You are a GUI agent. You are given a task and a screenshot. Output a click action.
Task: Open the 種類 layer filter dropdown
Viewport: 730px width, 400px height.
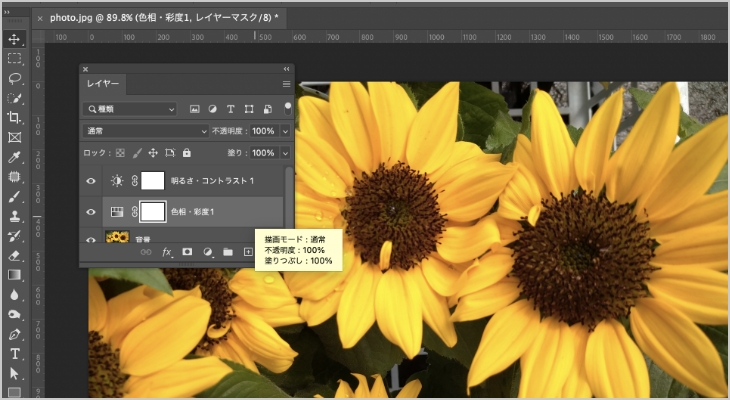[x=130, y=109]
